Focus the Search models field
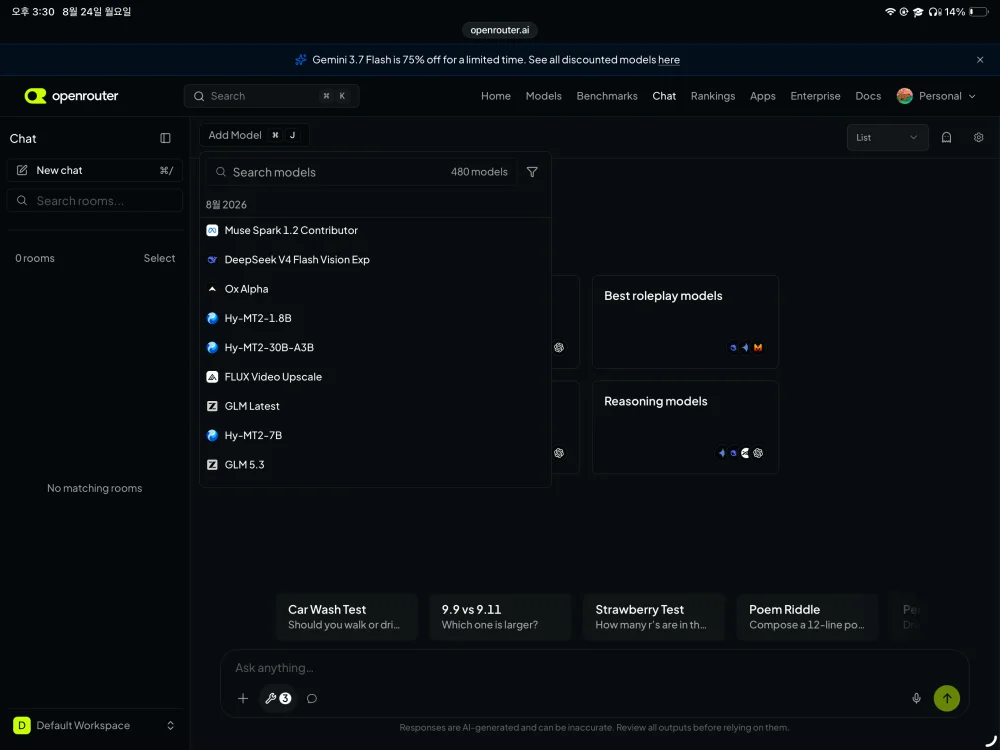Image resolution: width=1000 pixels, height=750 pixels. (x=361, y=172)
